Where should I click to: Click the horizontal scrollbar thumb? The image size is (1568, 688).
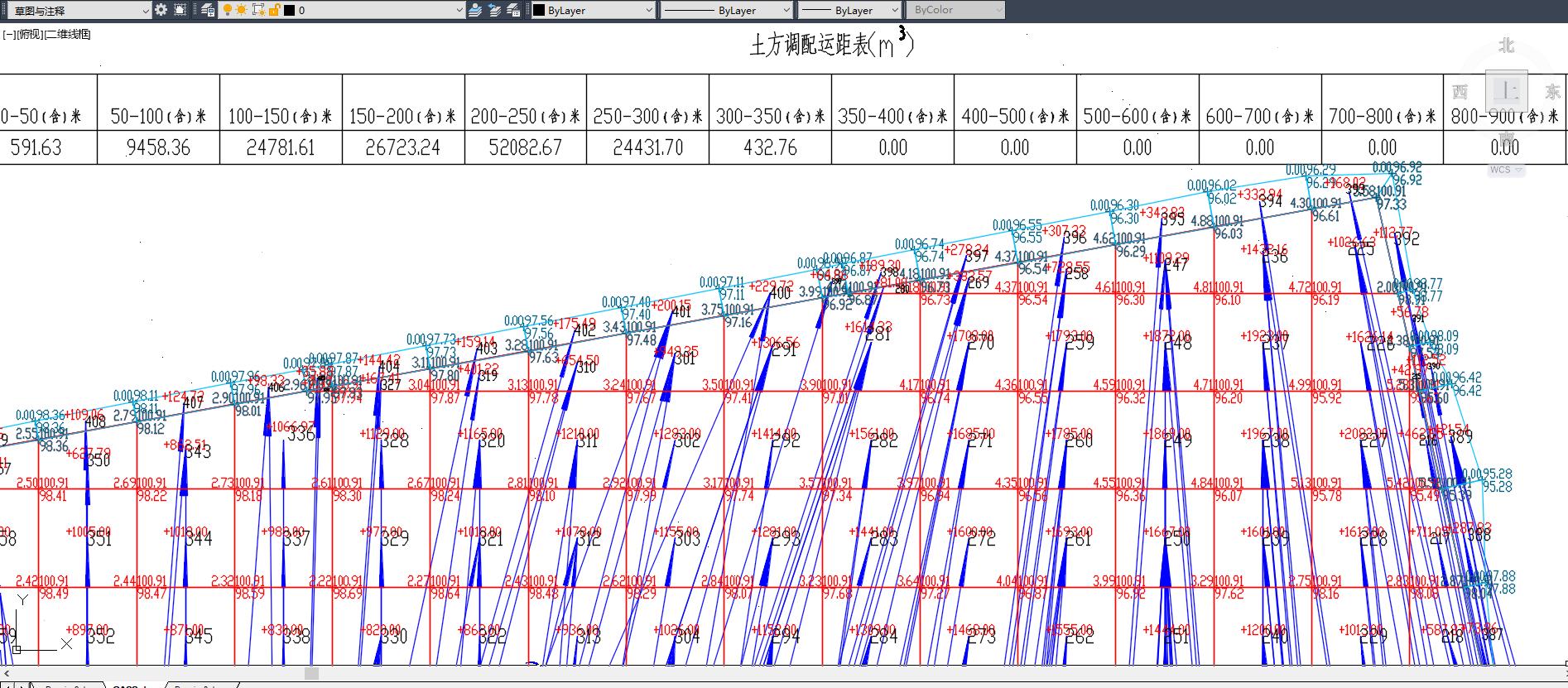[311, 673]
